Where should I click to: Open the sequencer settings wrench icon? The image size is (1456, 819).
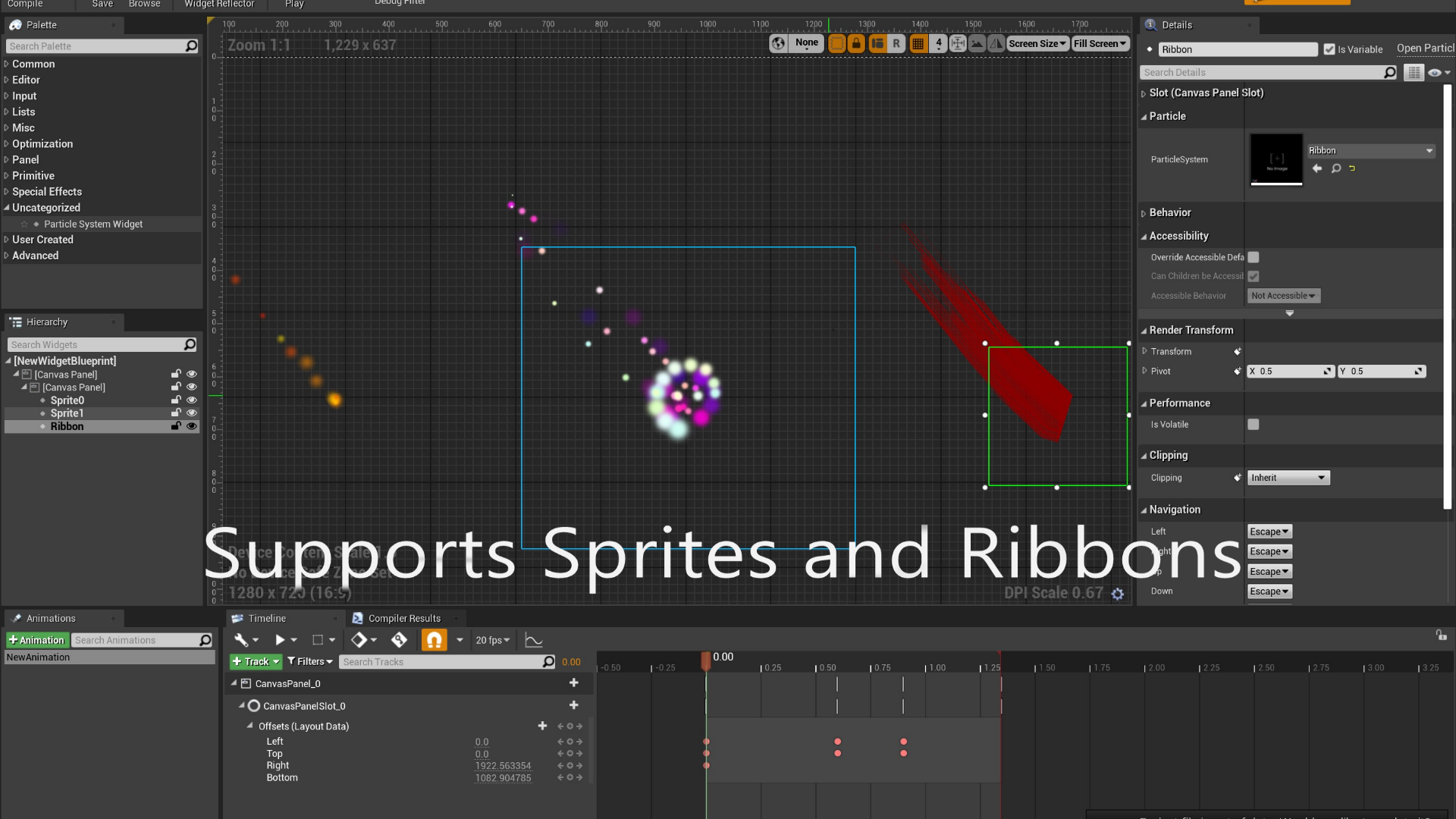[x=243, y=640]
